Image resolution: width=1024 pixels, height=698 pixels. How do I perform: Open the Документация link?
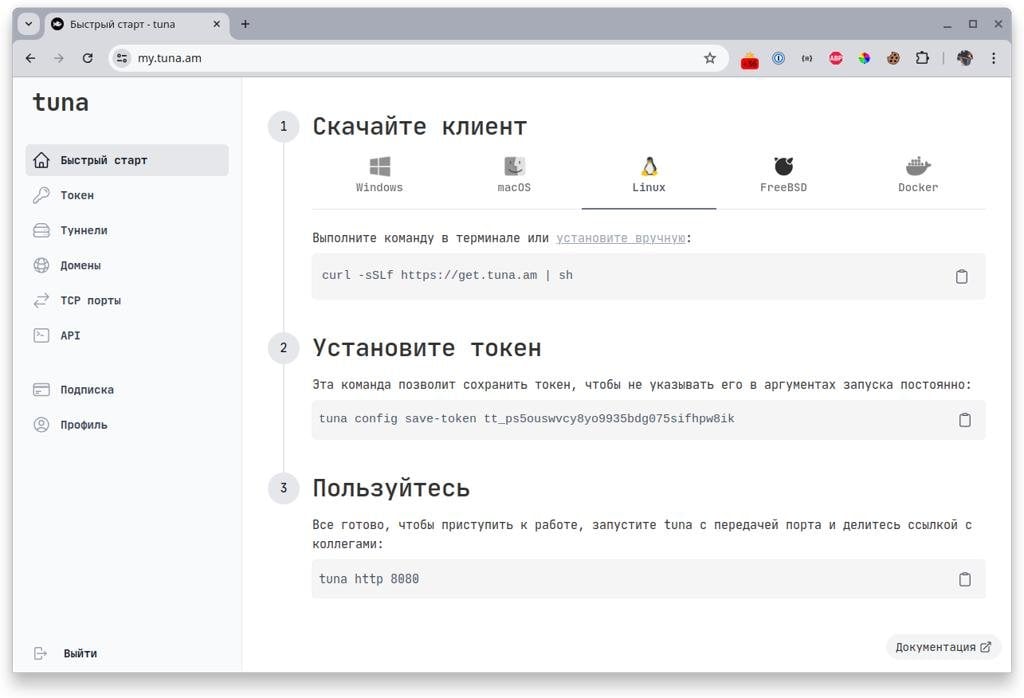(943, 647)
